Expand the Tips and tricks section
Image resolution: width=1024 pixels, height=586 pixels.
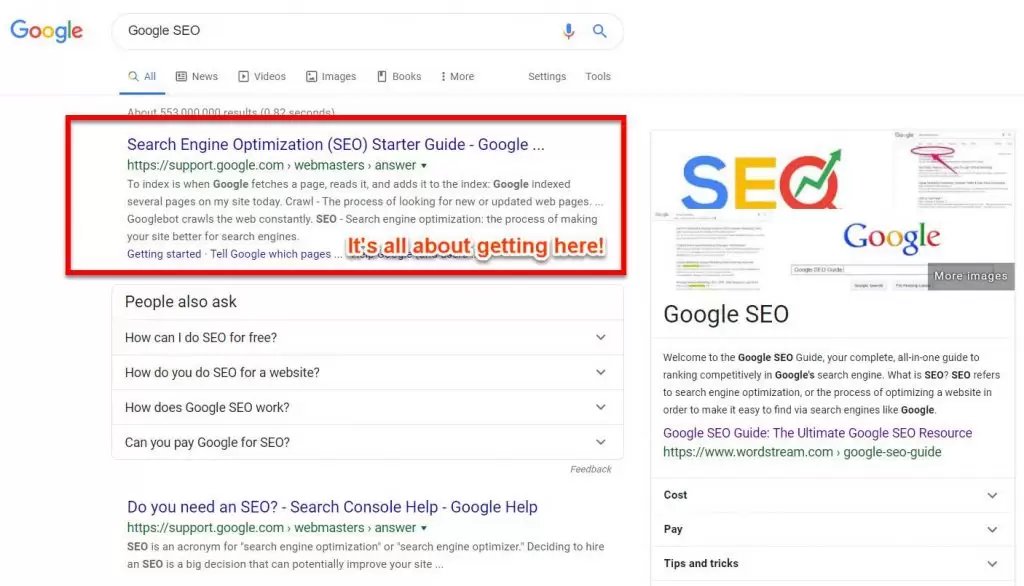coord(992,564)
